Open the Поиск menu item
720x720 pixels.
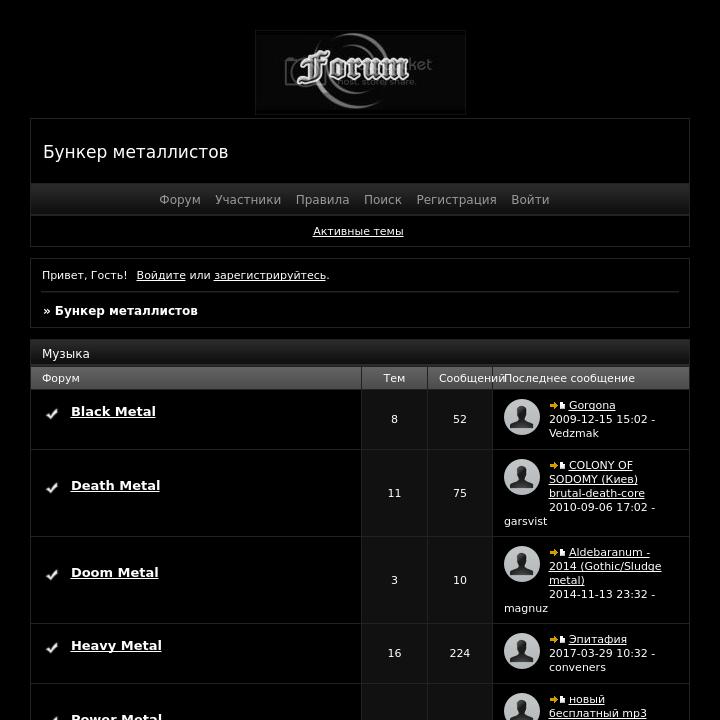(382, 200)
